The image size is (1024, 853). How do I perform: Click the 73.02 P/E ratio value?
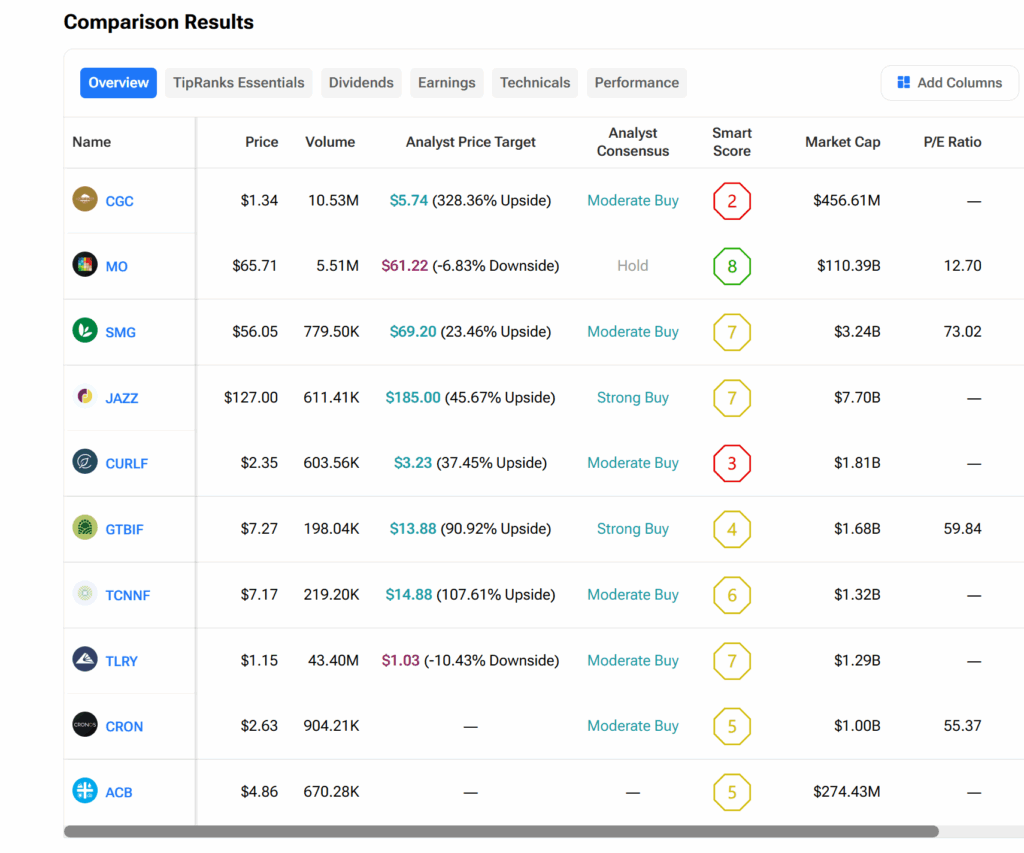coord(963,332)
